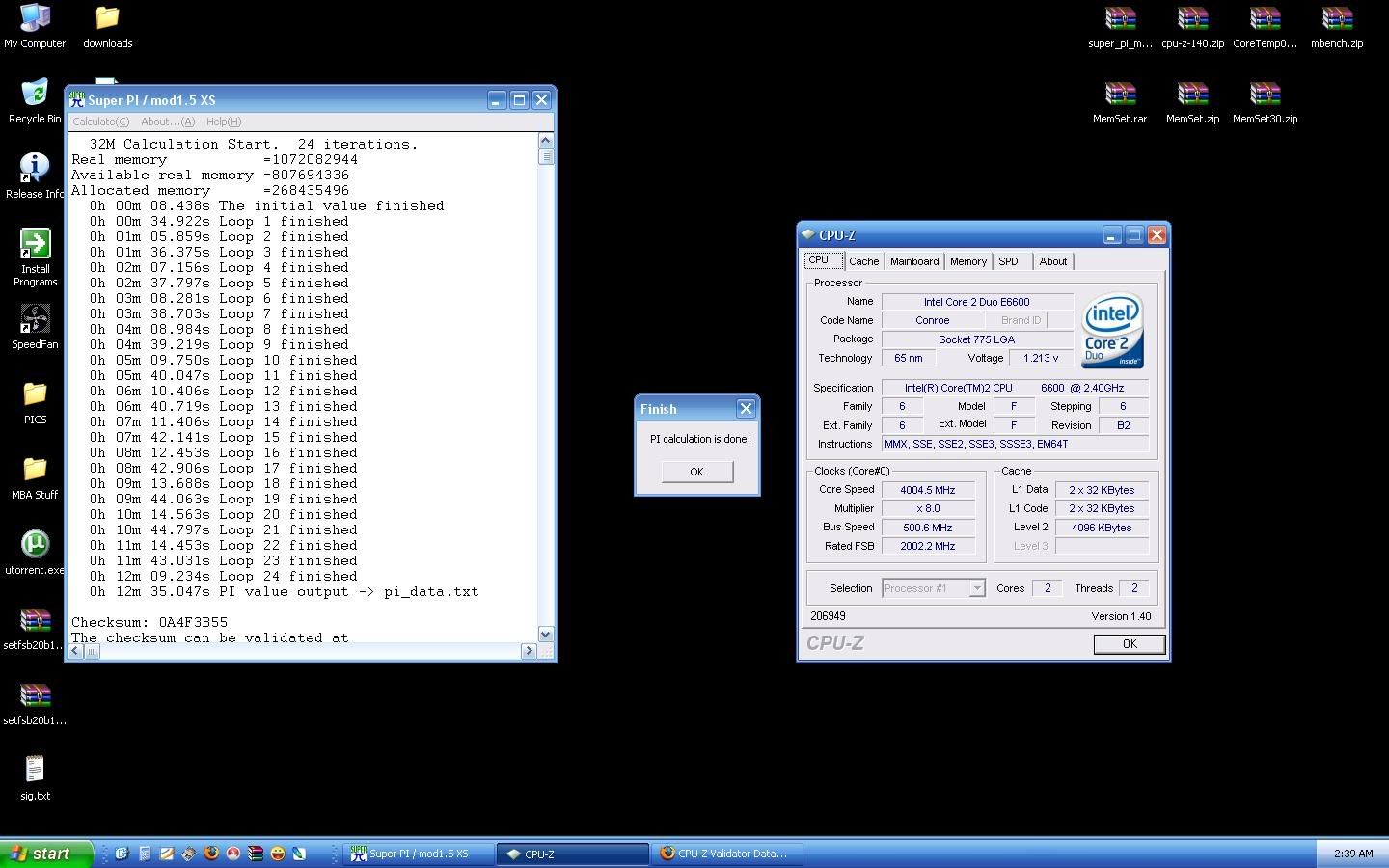Click horizontal scroll left arrow in Super PI

click(x=77, y=651)
